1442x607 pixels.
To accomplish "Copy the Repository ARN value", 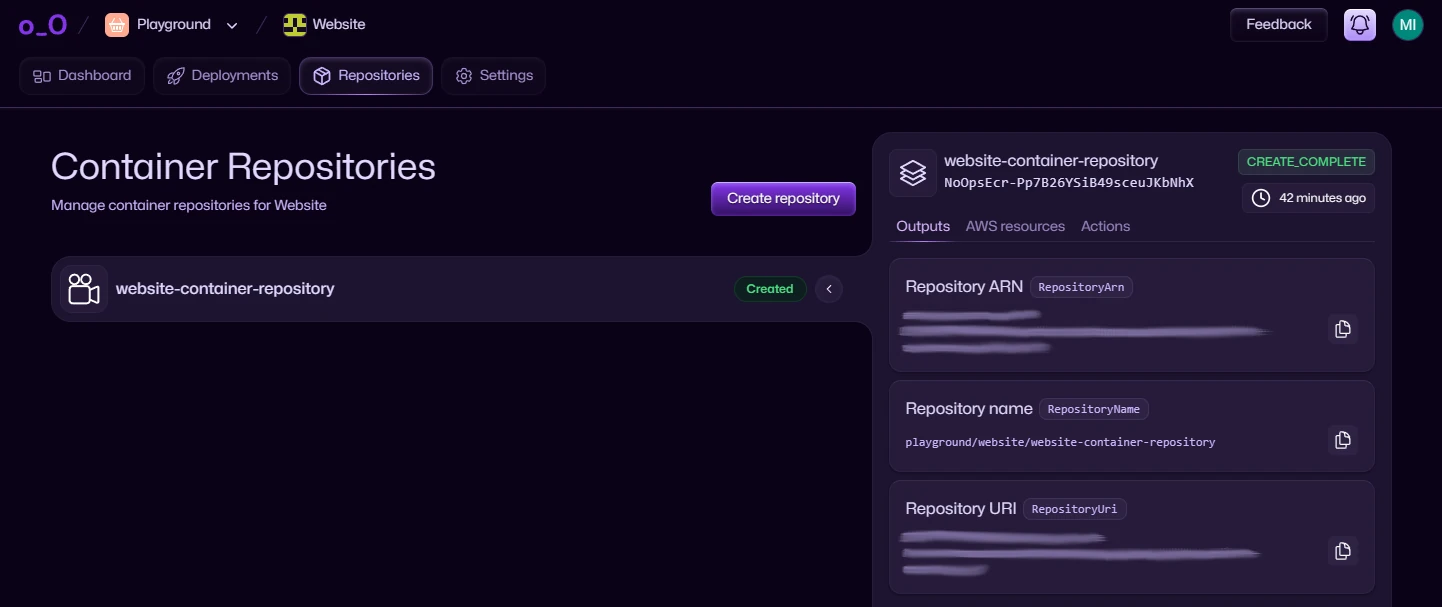I will click(x=1342, y=329).
